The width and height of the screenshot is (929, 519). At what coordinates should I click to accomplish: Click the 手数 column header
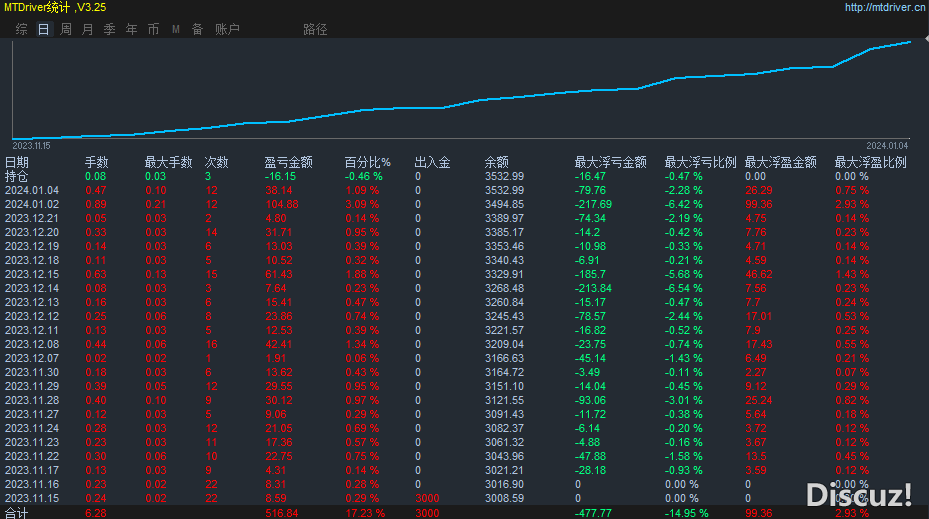pos(97,162)
